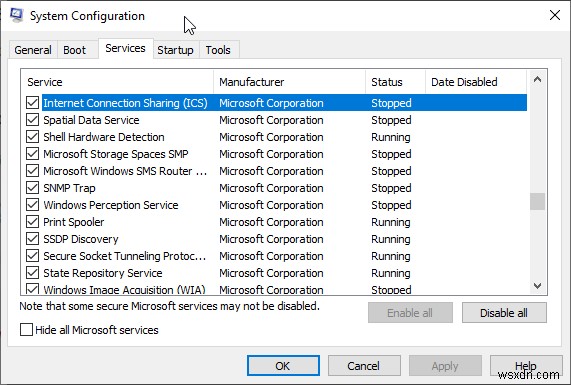Switch to the General tab
Image resolution: width=571 pixels, height=385 pixels.
pos(33,50)
